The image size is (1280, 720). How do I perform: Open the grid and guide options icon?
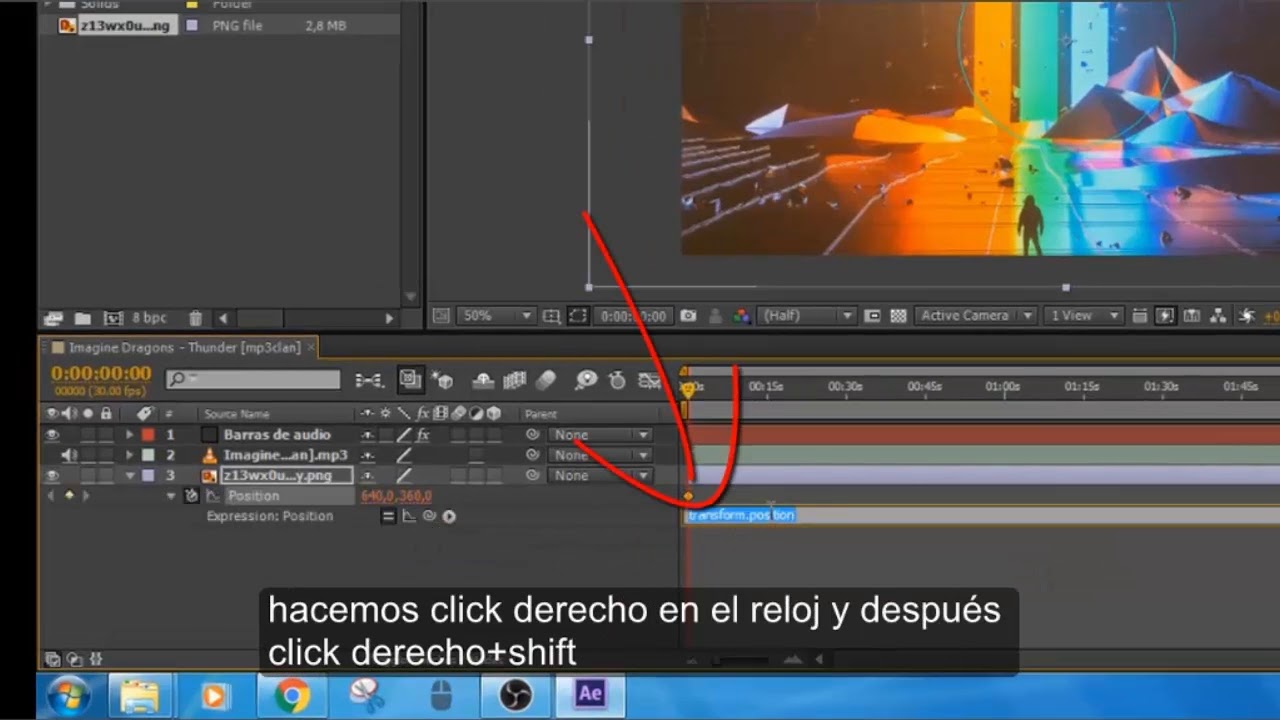(x=552, y=316)
